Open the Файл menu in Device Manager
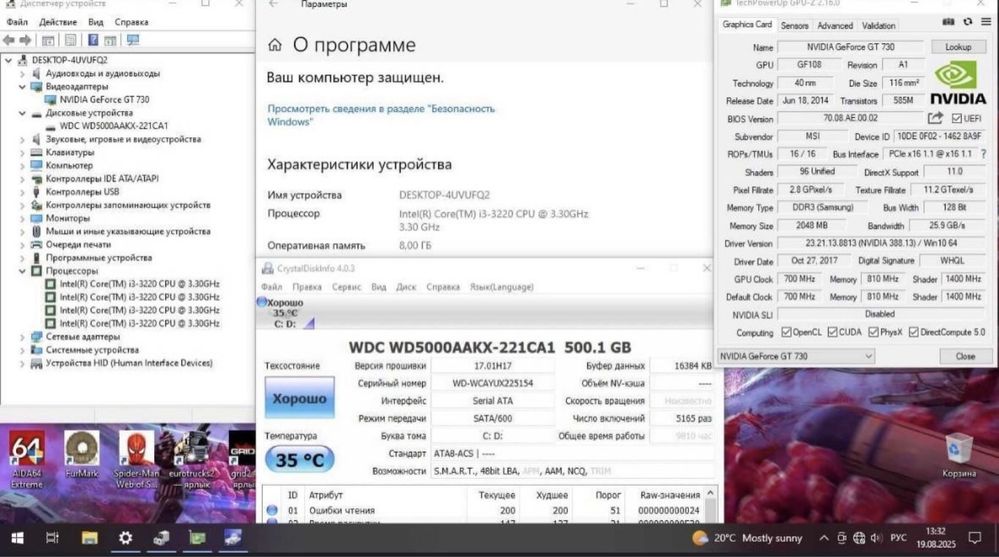Viewport: 999px width, 557px height. pos(17,22)
